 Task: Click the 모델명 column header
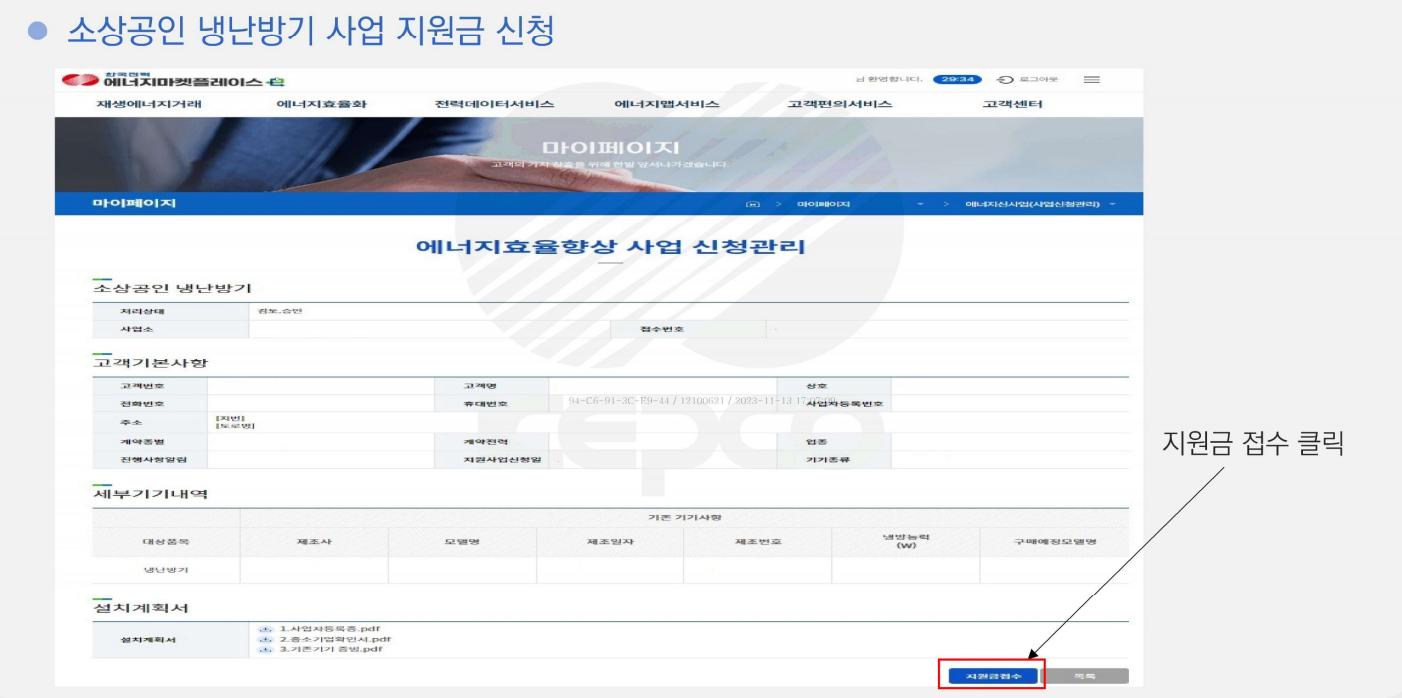click(x=462, y=542)
